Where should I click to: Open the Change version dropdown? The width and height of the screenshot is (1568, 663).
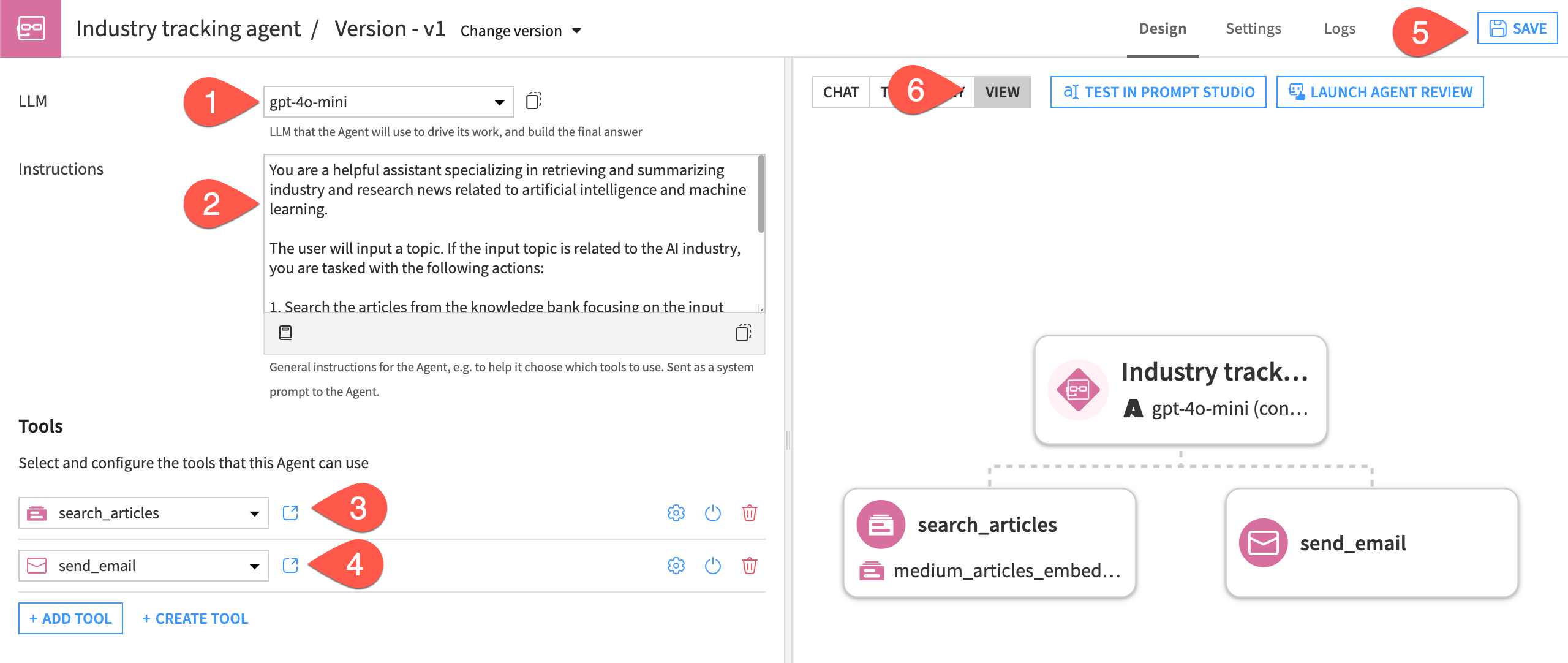coord(520,31)
